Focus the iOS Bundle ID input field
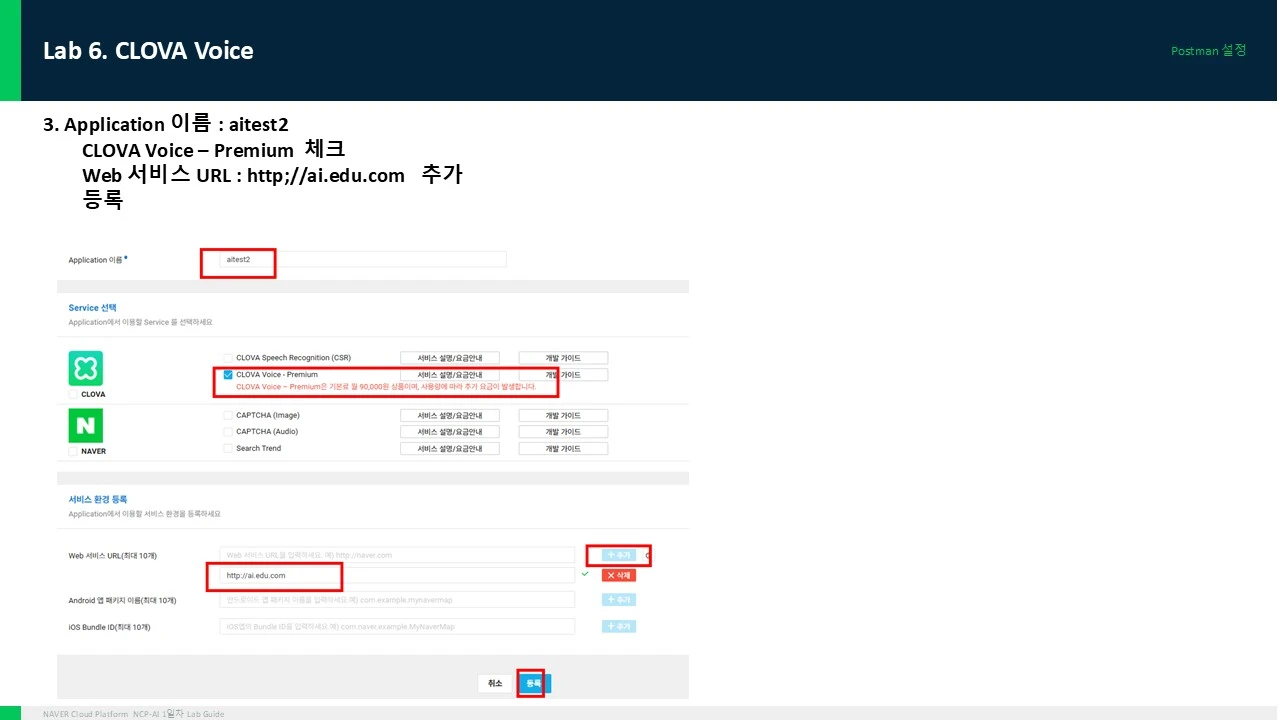Image resolution: width=1280 pixels, height=720 pixels. 397,627
